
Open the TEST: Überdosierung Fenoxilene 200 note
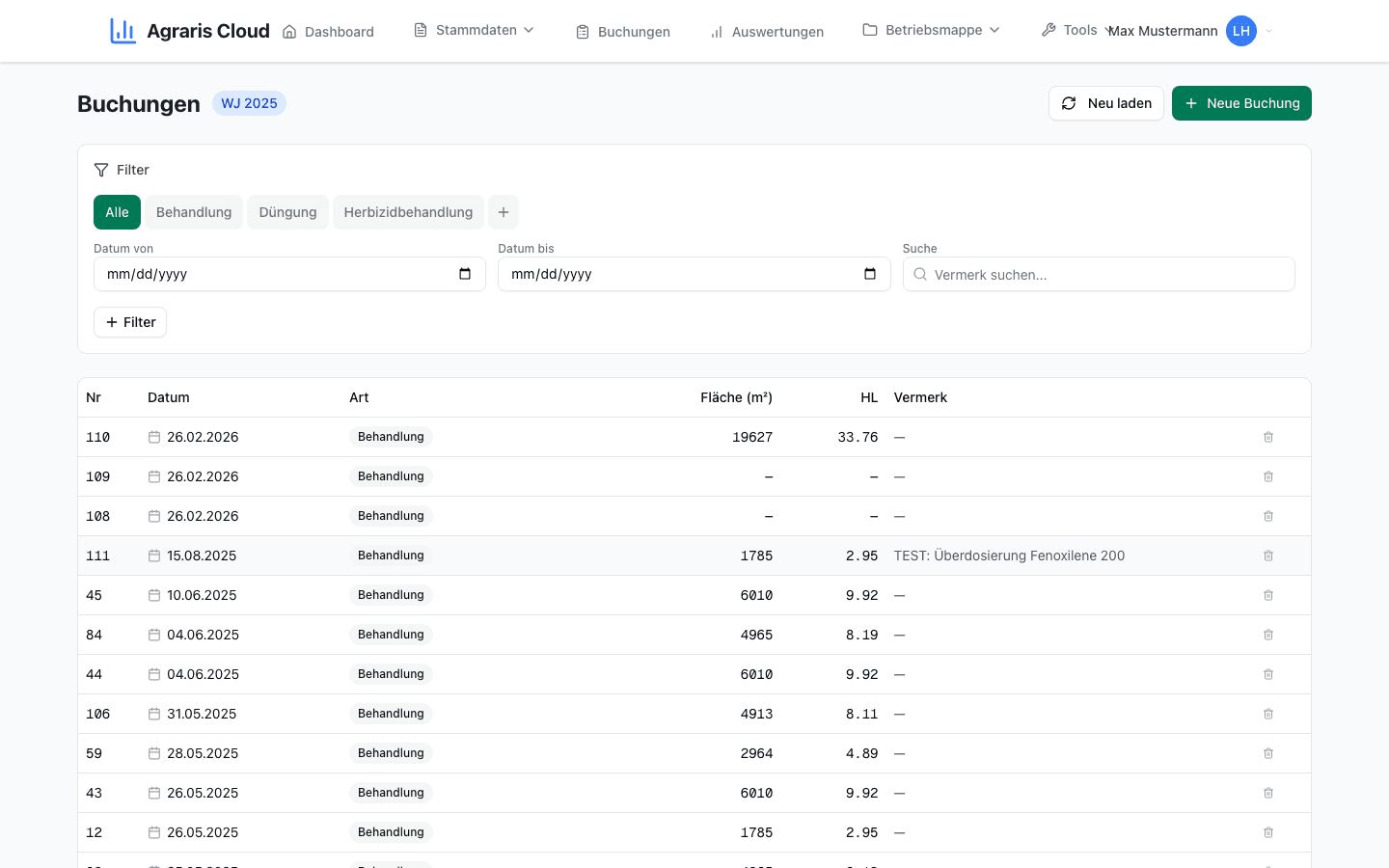pos(1009,556)
